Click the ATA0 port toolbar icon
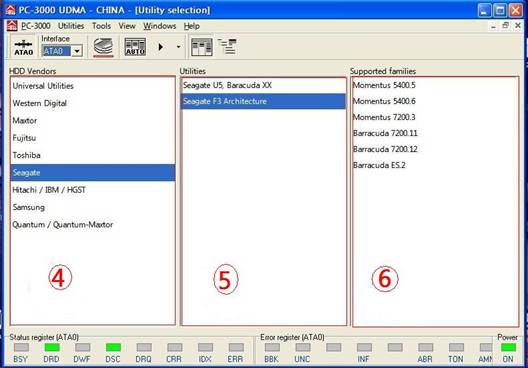Screen dimensions: 528x368 pyautogui.click(x=23, y=47)
